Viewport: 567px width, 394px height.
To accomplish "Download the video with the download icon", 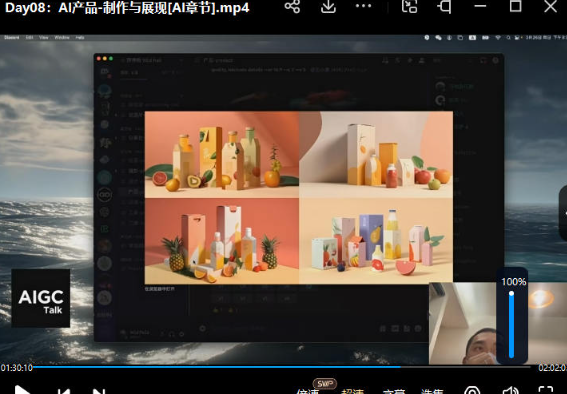I will [x=328, y=6].
